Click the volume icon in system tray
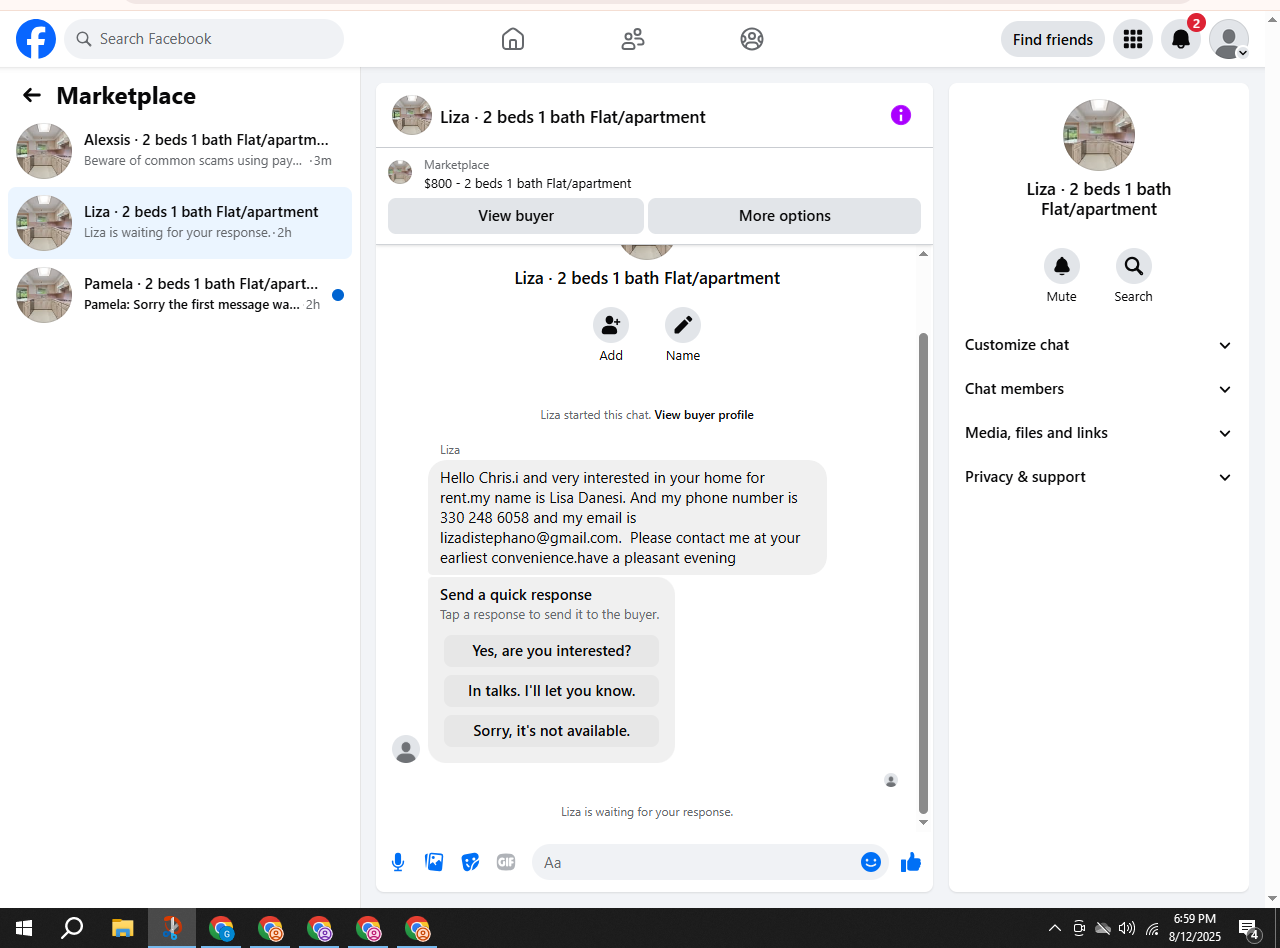The height and width of the screenshot is (948, 1280). 1127,928
